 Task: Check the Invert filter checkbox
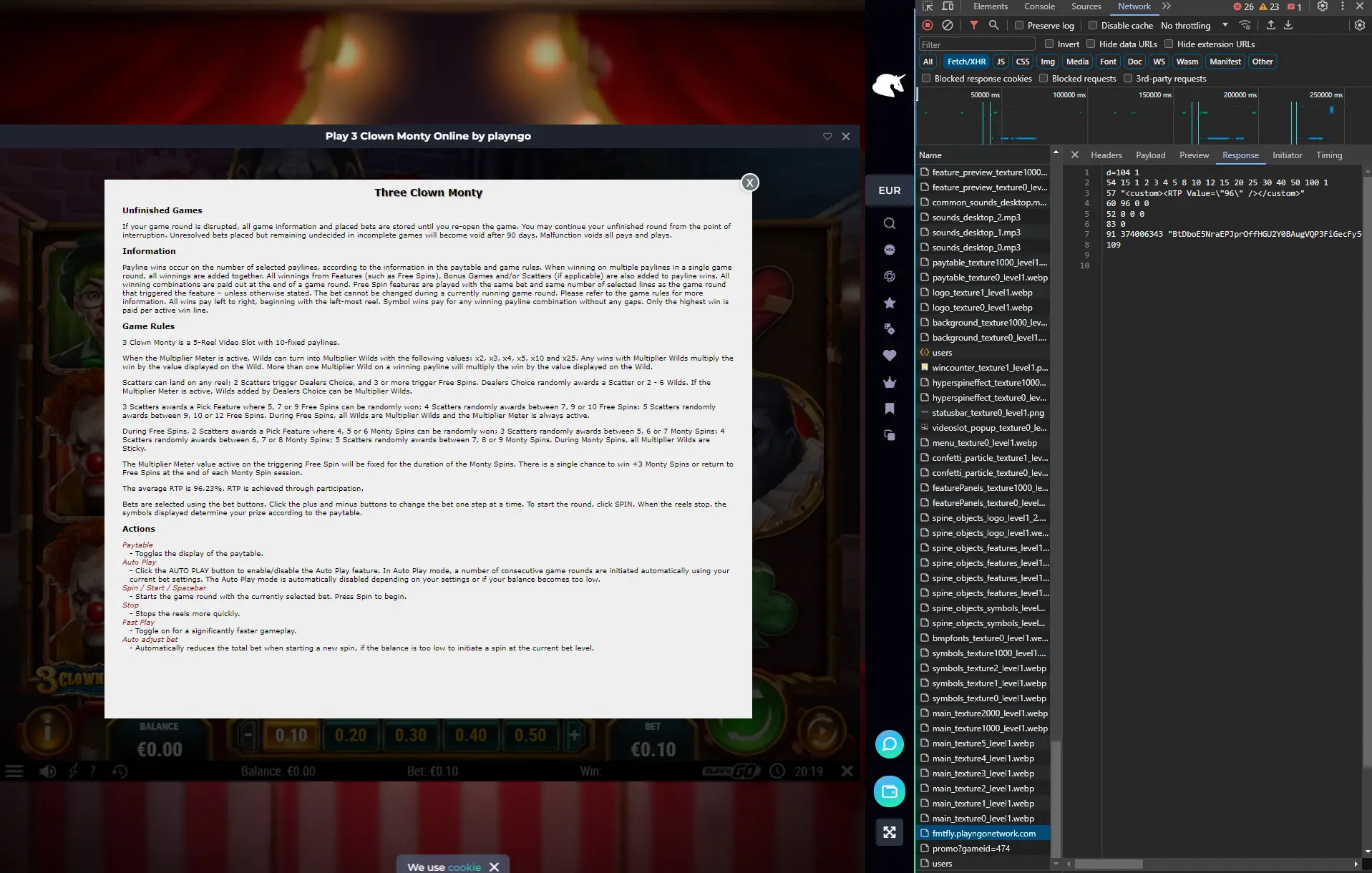[1049, 44]
